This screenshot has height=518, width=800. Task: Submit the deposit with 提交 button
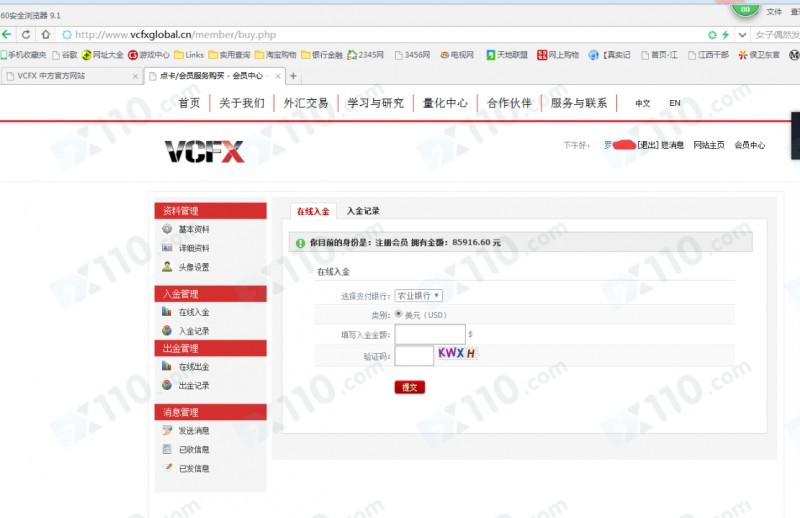pos(409,387)
